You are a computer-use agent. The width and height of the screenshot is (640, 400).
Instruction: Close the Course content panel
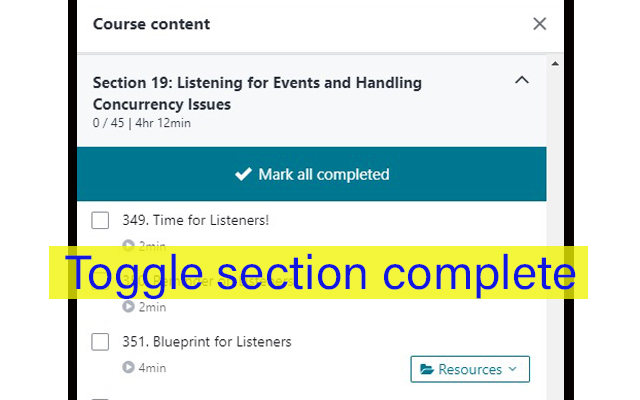(x=539, y=24)
